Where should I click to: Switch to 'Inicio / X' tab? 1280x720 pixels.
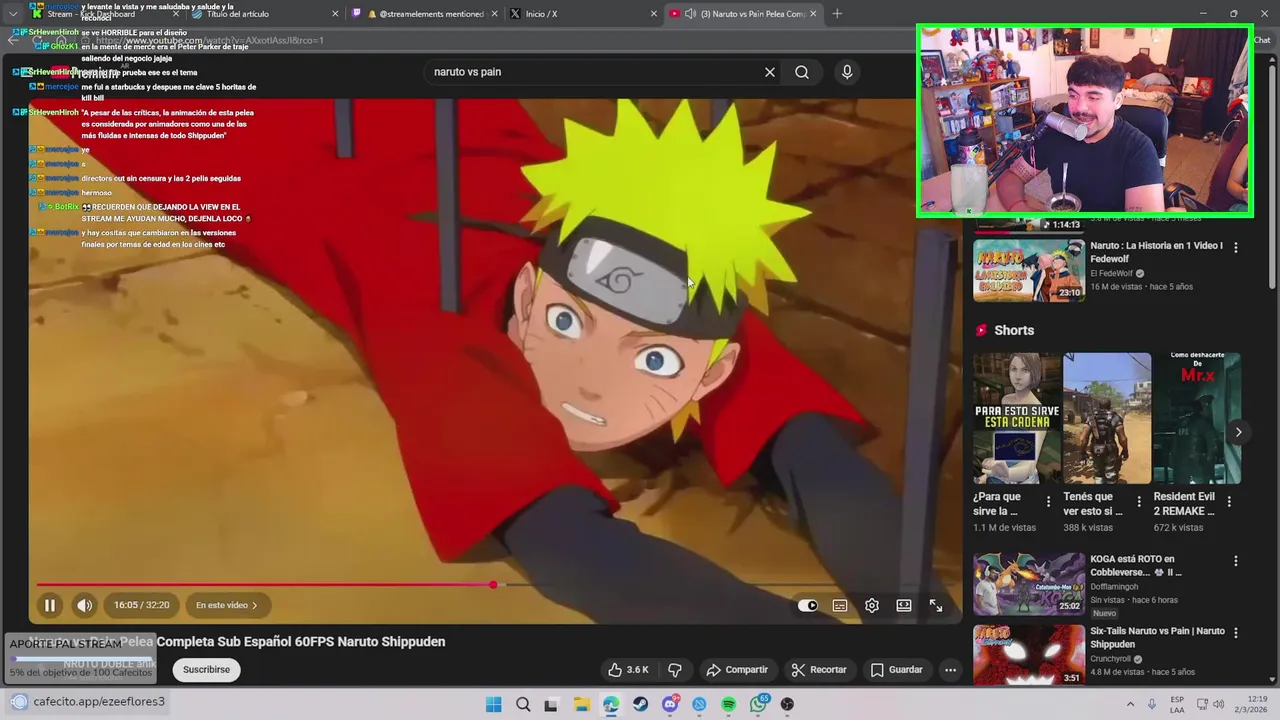click(x=582, y=14)
